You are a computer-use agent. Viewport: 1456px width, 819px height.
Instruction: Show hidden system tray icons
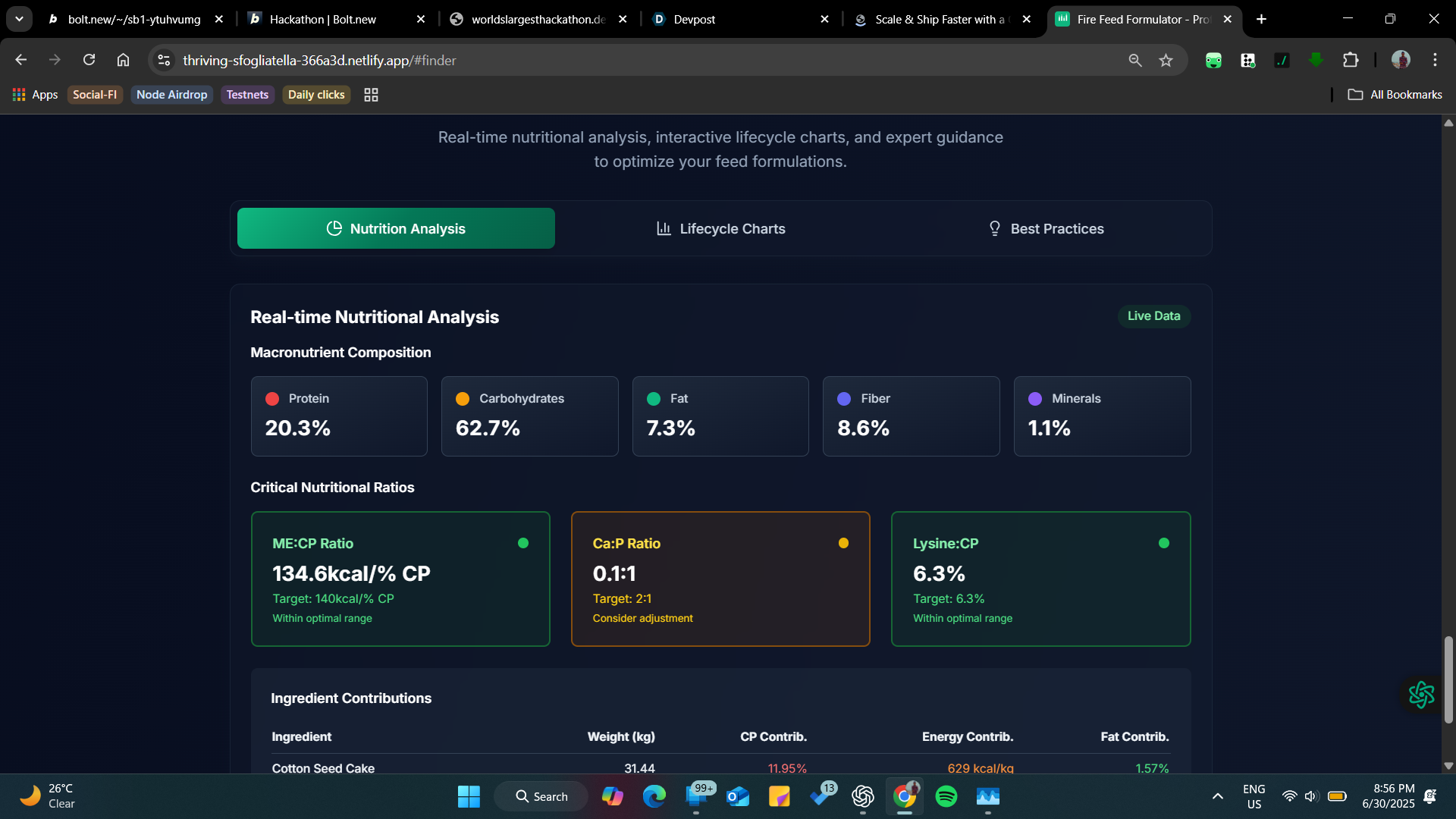(1217, 796)
